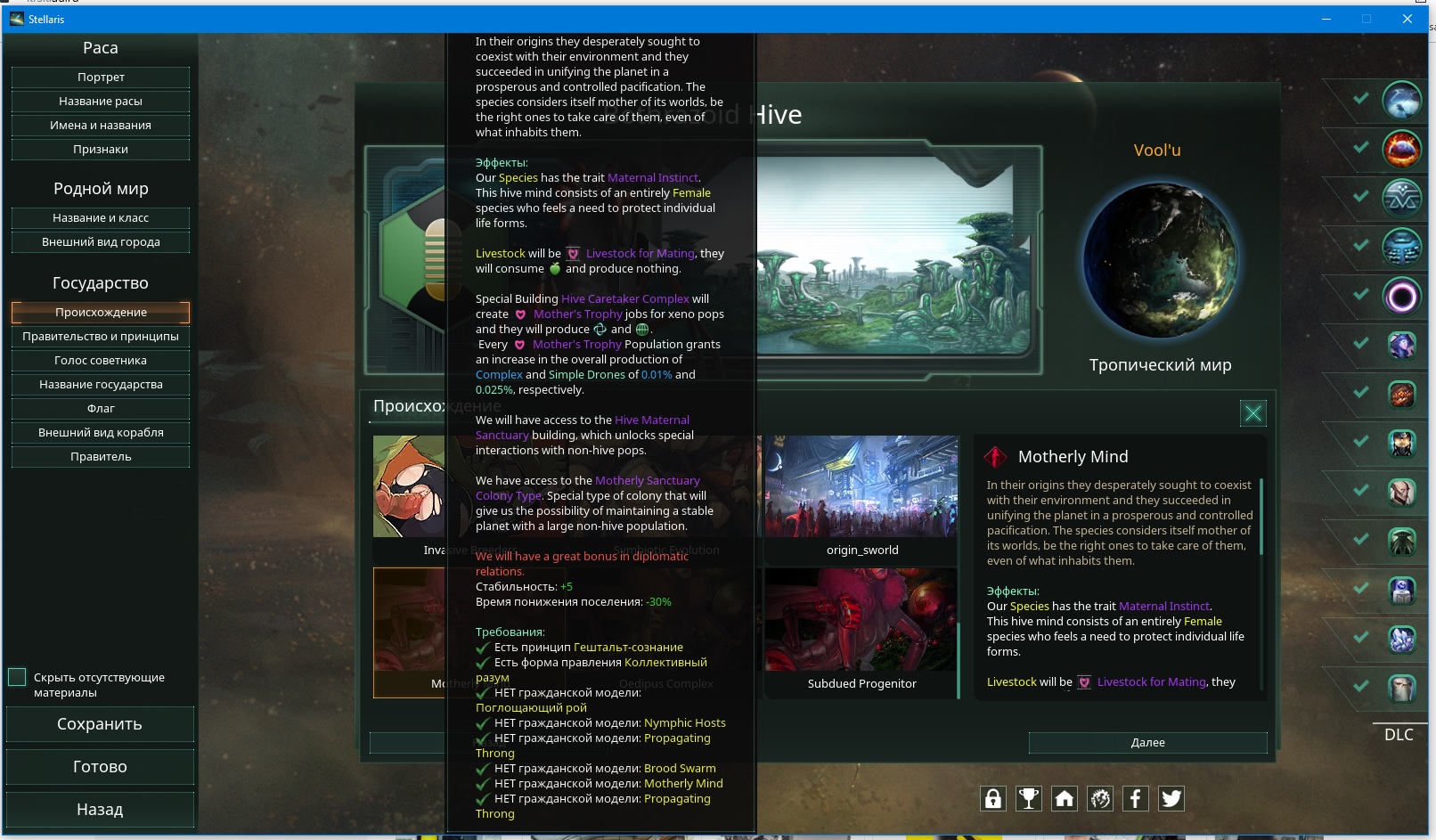Click the Назад button
This screenshot has height=840, width=1436.
click(100, 810)
